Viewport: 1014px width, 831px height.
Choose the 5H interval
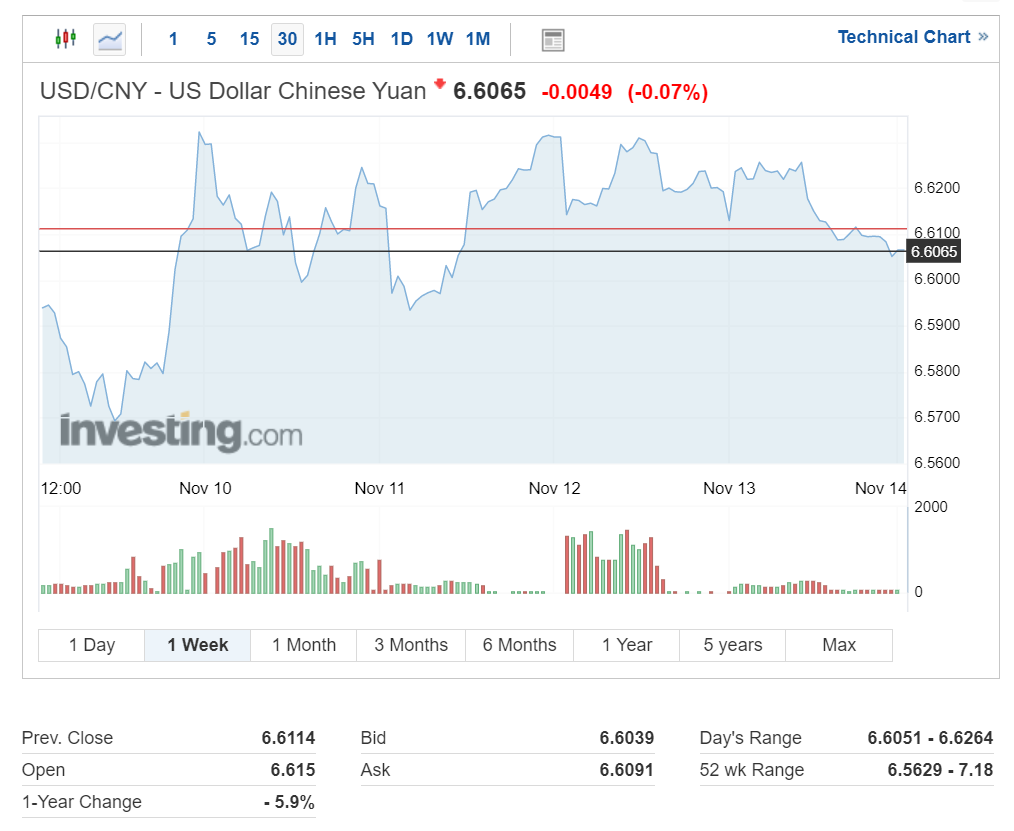(x=363, y=39)
